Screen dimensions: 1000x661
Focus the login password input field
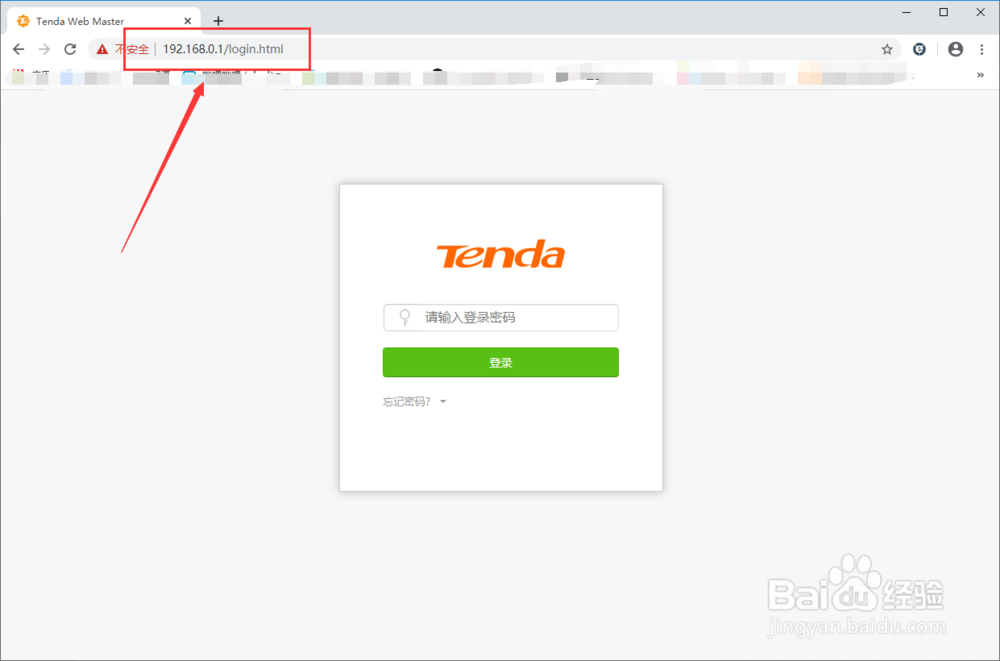[x=501, y=318]
